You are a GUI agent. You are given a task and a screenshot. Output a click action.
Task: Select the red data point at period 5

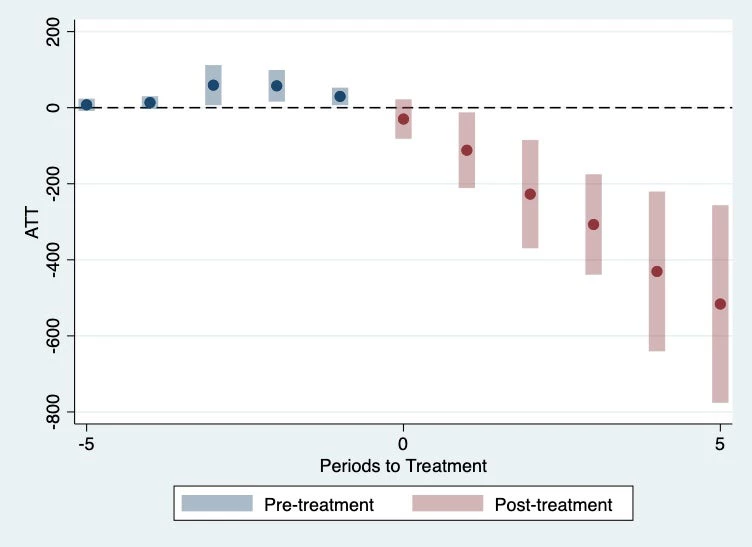click(720, 304)
